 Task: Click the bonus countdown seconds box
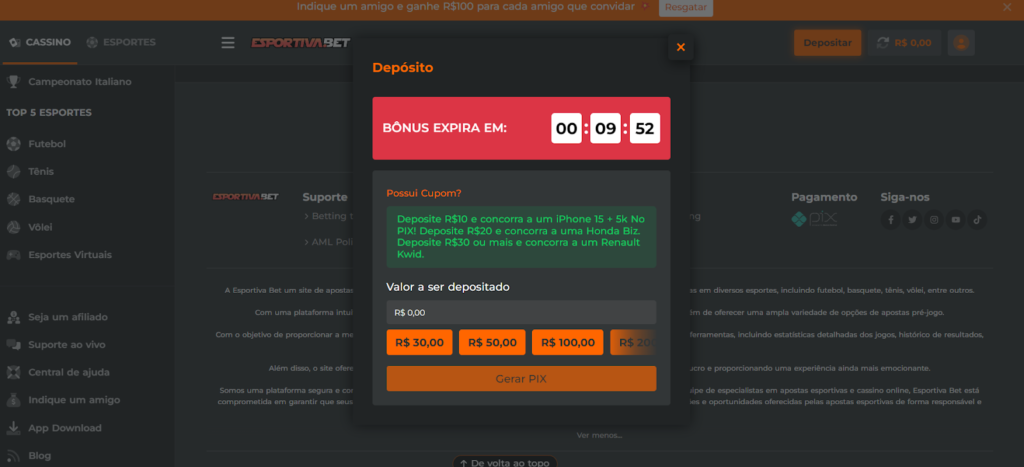(645, 128)
